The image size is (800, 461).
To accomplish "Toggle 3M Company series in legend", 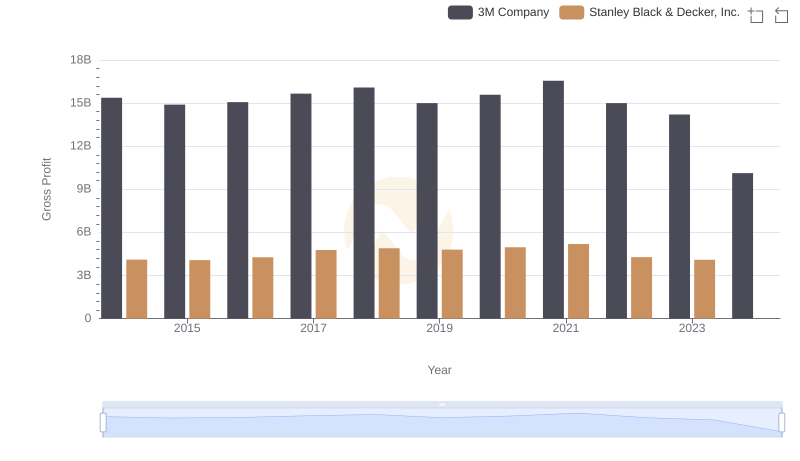I will [498, 12].
